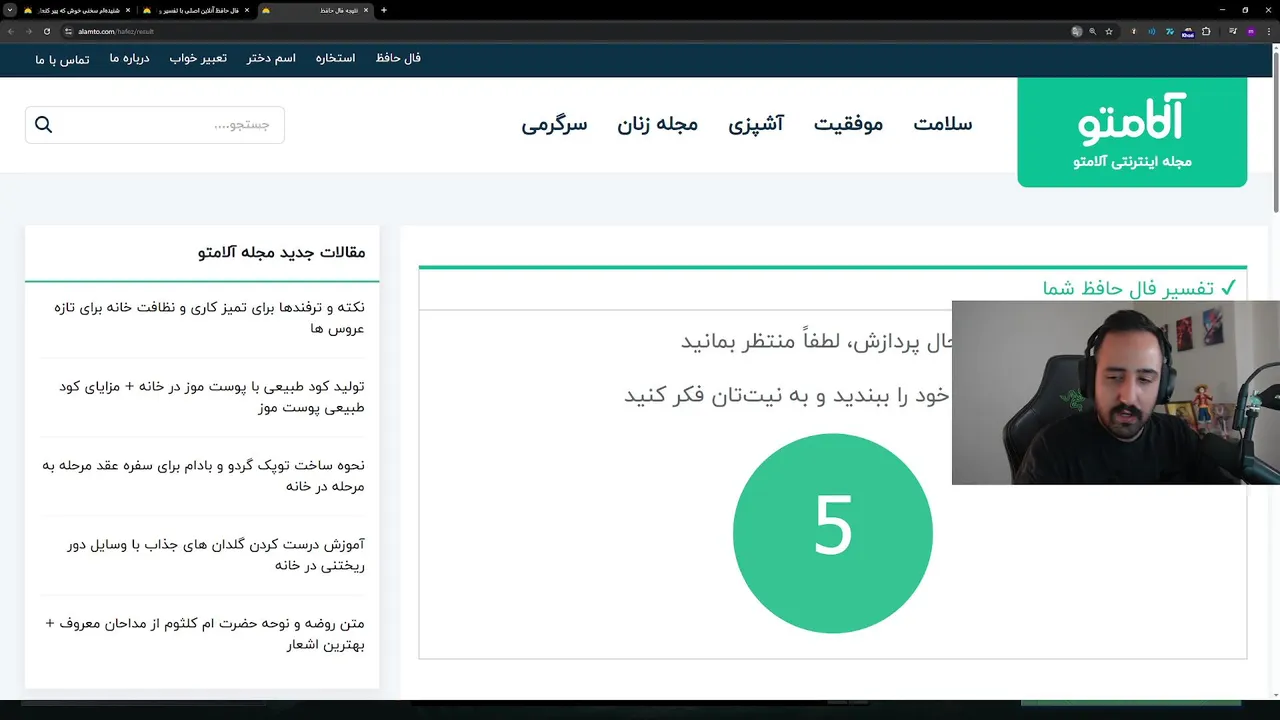Open article about تمیز کاری و نظافت خانه
The image size is (1280, 720).
coord(209,317)
